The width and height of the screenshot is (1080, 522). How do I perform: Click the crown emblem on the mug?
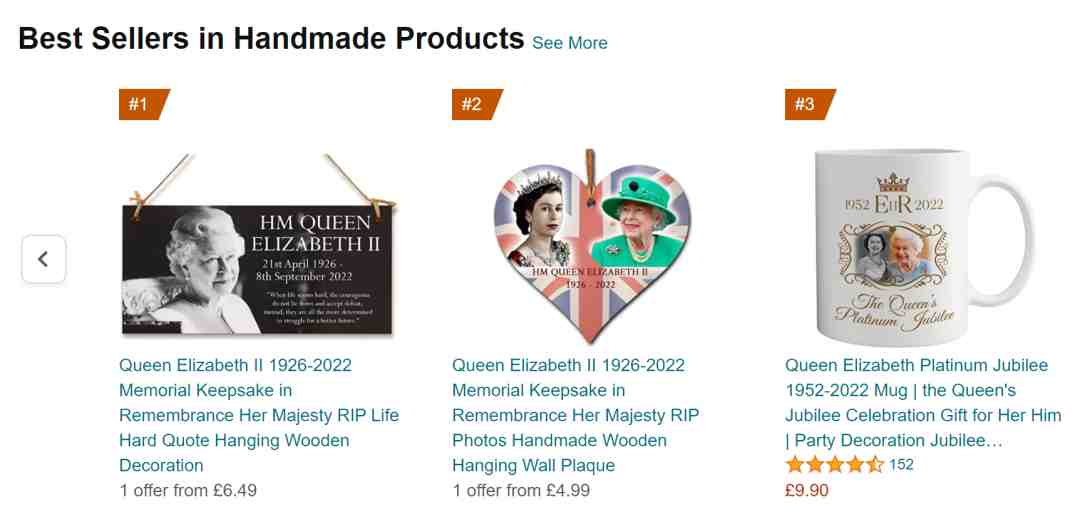coord(893,182)
